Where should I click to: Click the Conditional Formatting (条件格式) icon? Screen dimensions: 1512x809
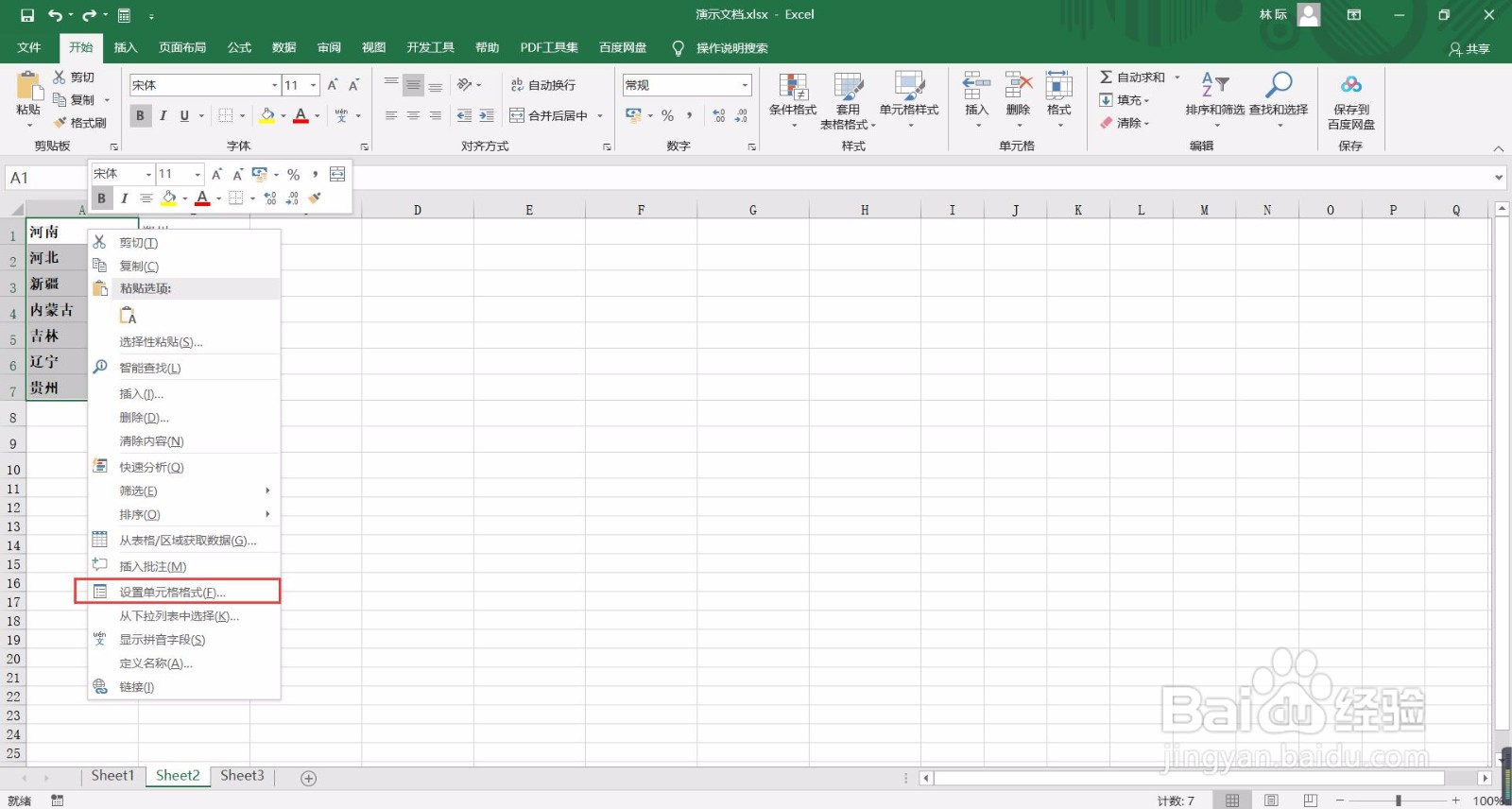792,87
